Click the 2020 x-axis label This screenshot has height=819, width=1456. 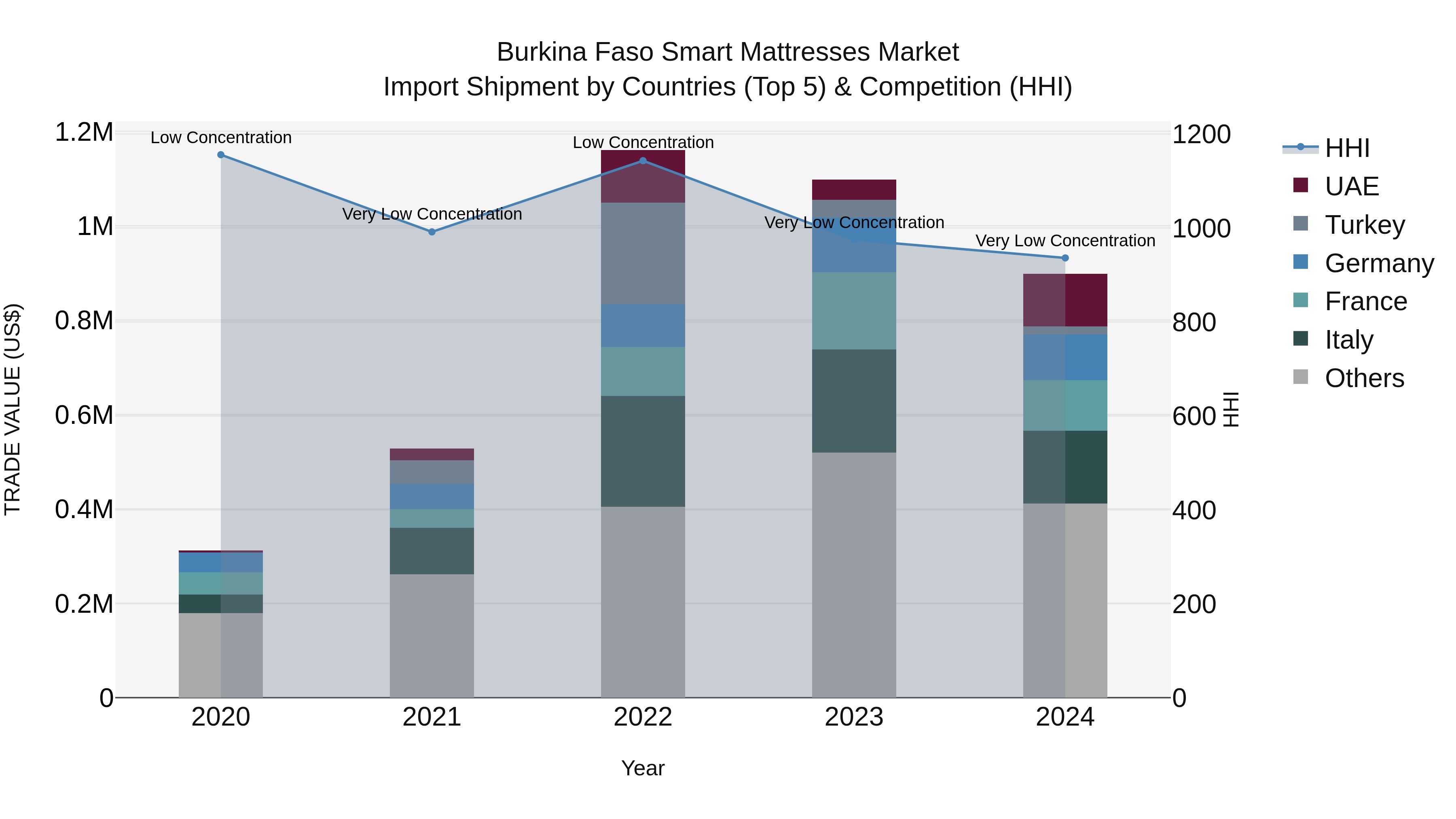(x=221, y=717)
